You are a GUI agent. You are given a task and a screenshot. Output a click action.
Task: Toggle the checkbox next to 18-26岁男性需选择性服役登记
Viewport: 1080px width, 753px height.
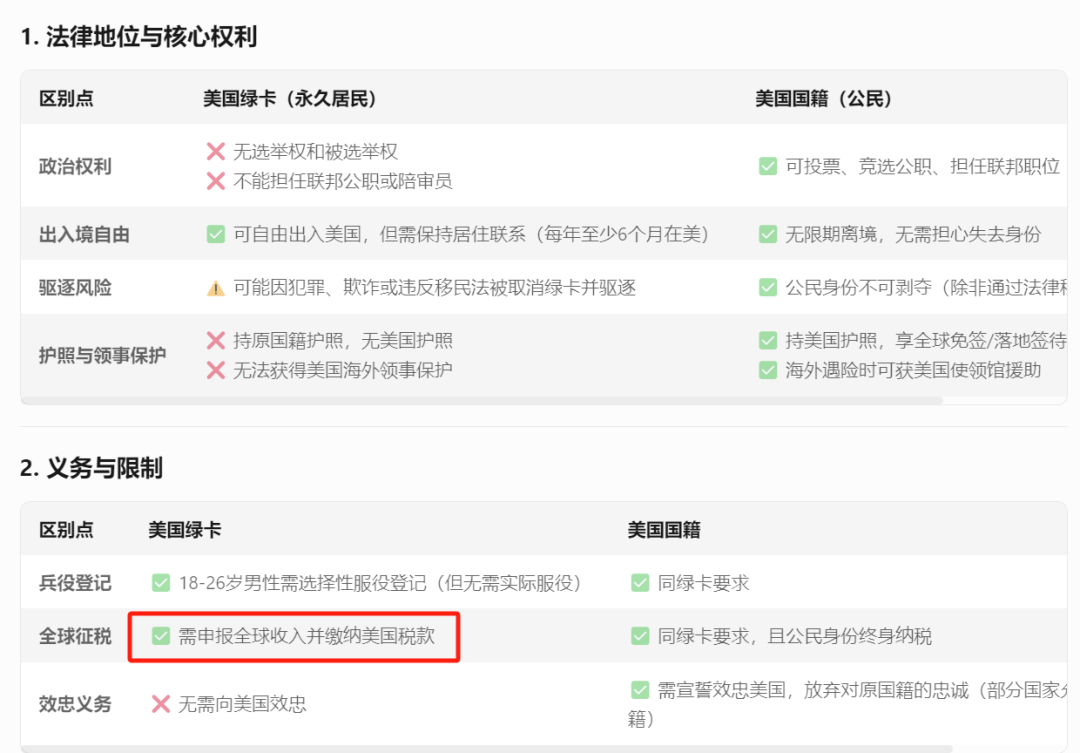(161, 582)
